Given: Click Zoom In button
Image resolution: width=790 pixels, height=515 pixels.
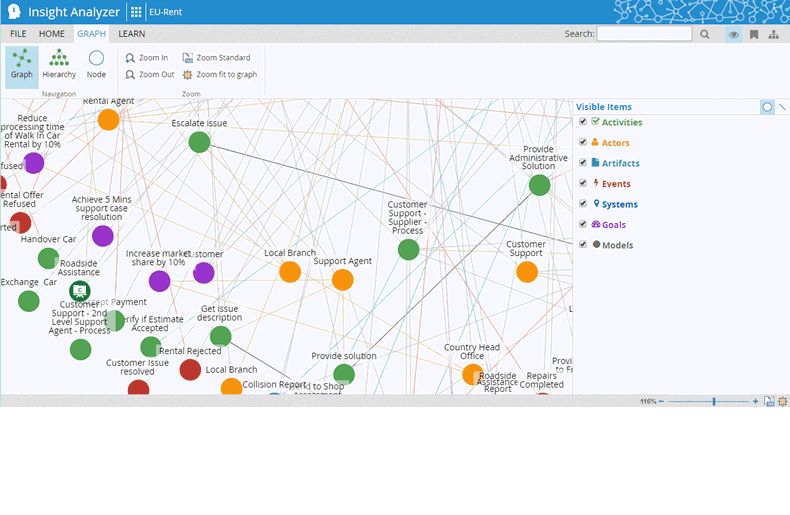Looking at the screenshot, I should [x=146, y=58].
